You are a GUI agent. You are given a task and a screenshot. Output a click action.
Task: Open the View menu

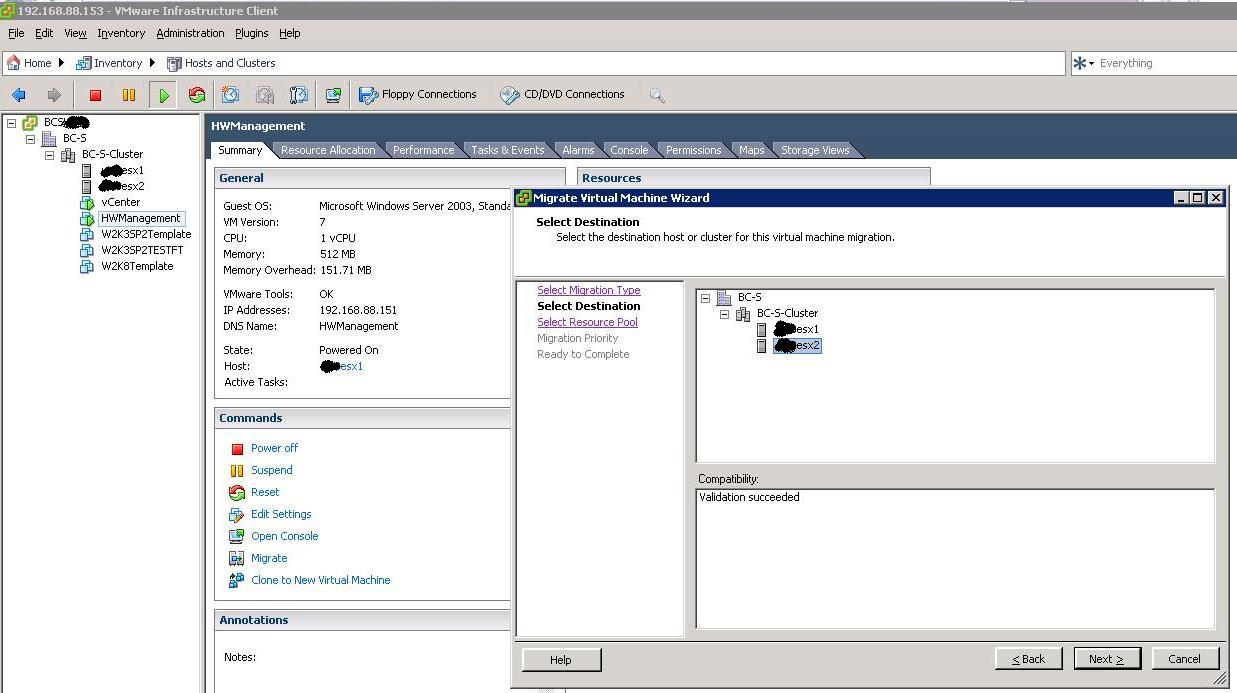coord(75,33)
